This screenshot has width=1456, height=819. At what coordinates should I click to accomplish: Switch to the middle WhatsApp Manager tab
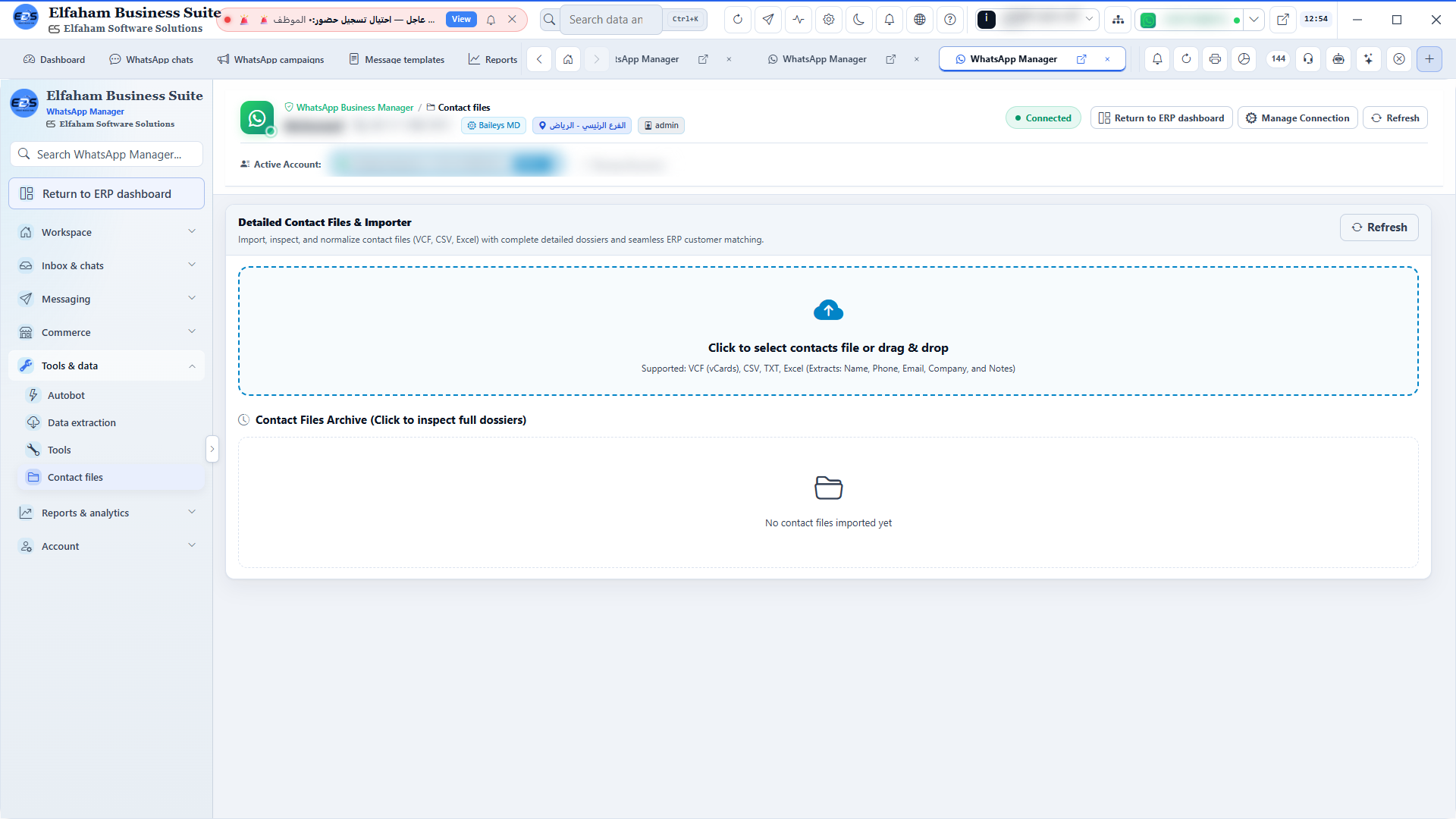(824, 59)
